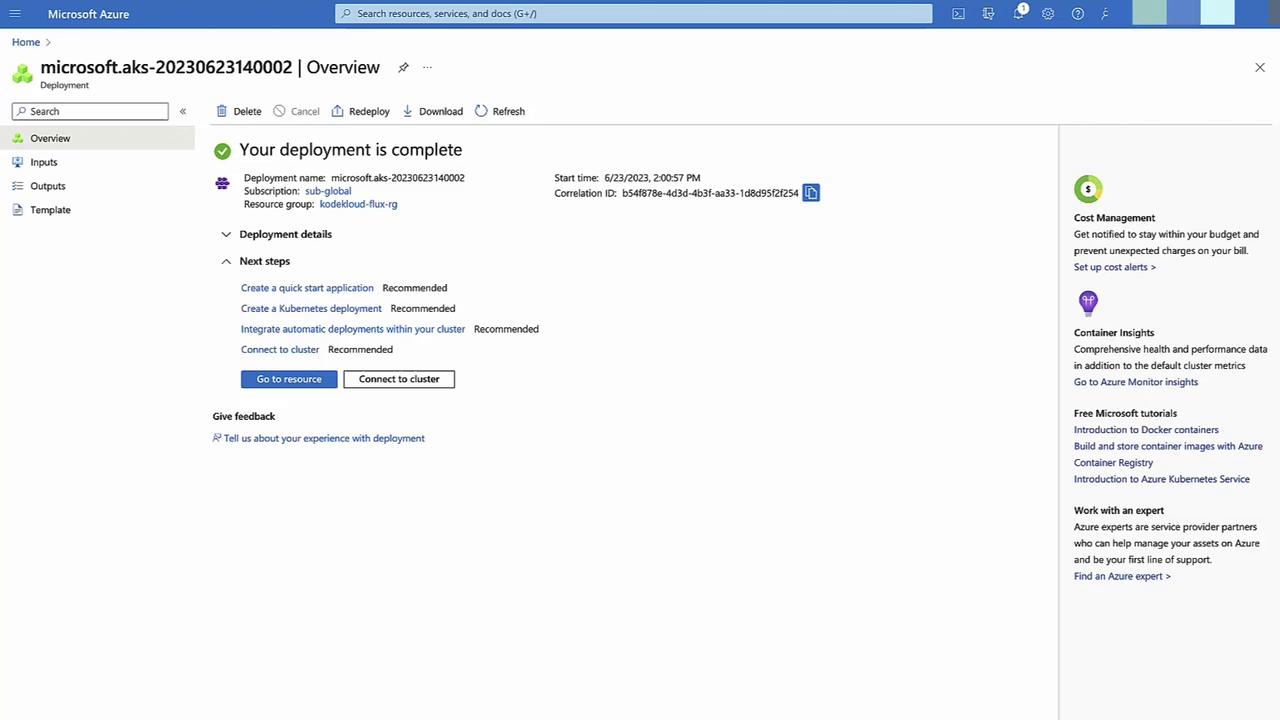
Task: Click the Go to resource button
Action: [289, 379]
